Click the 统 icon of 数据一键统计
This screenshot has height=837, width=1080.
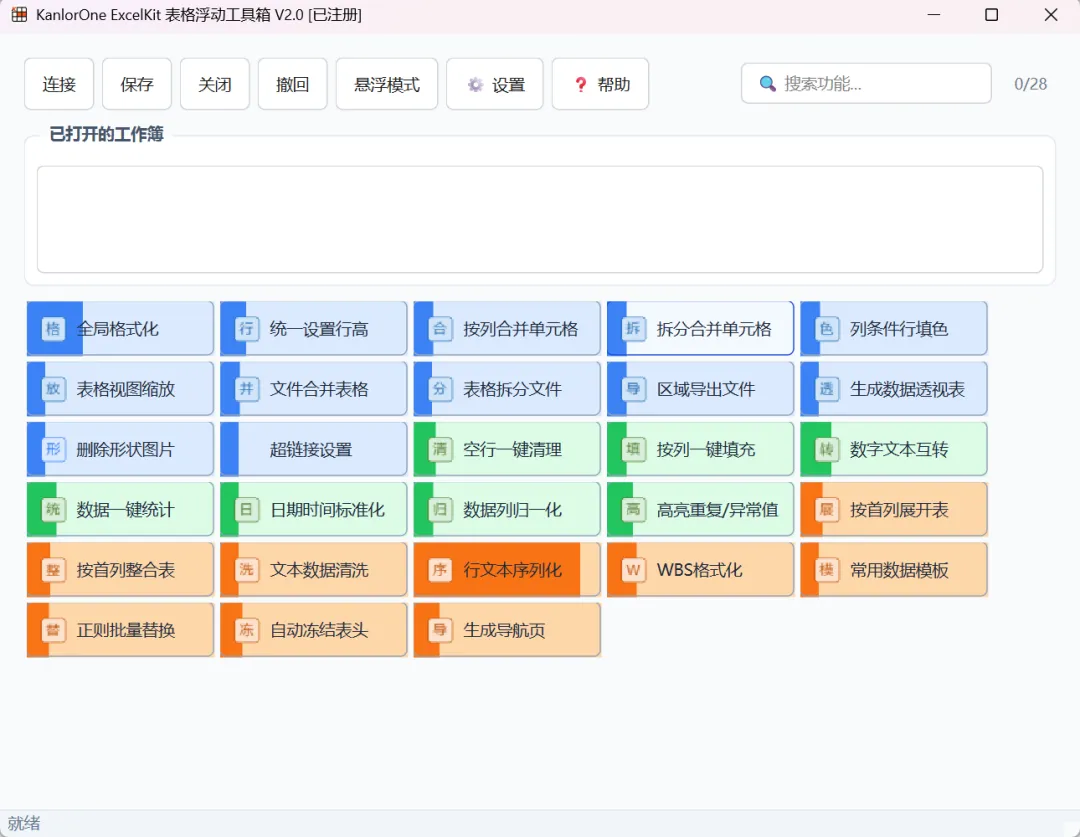pyautogui.click(x=53, y=510)
